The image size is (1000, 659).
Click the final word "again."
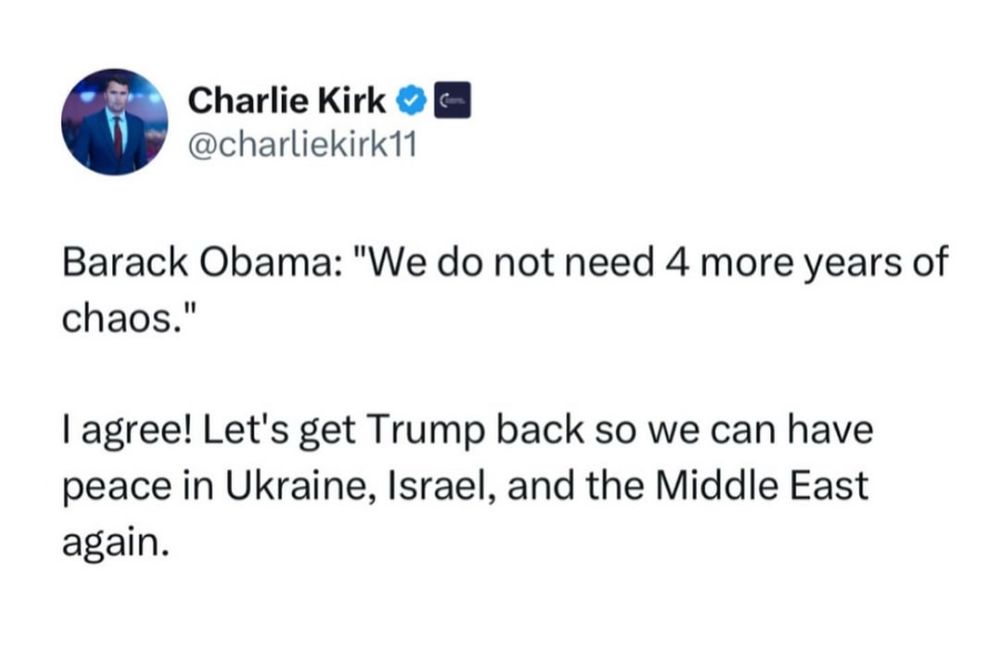coord(116,543)
